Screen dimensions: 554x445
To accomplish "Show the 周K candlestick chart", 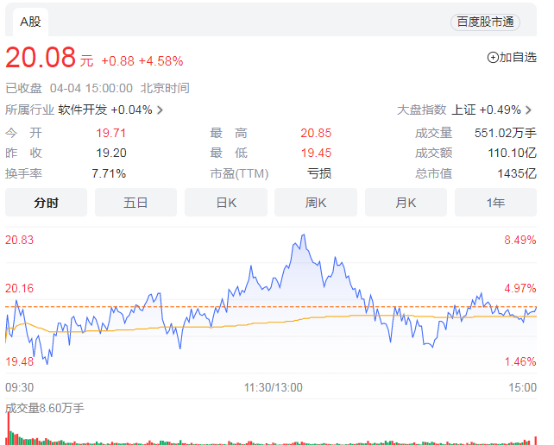I will [316, 203].
